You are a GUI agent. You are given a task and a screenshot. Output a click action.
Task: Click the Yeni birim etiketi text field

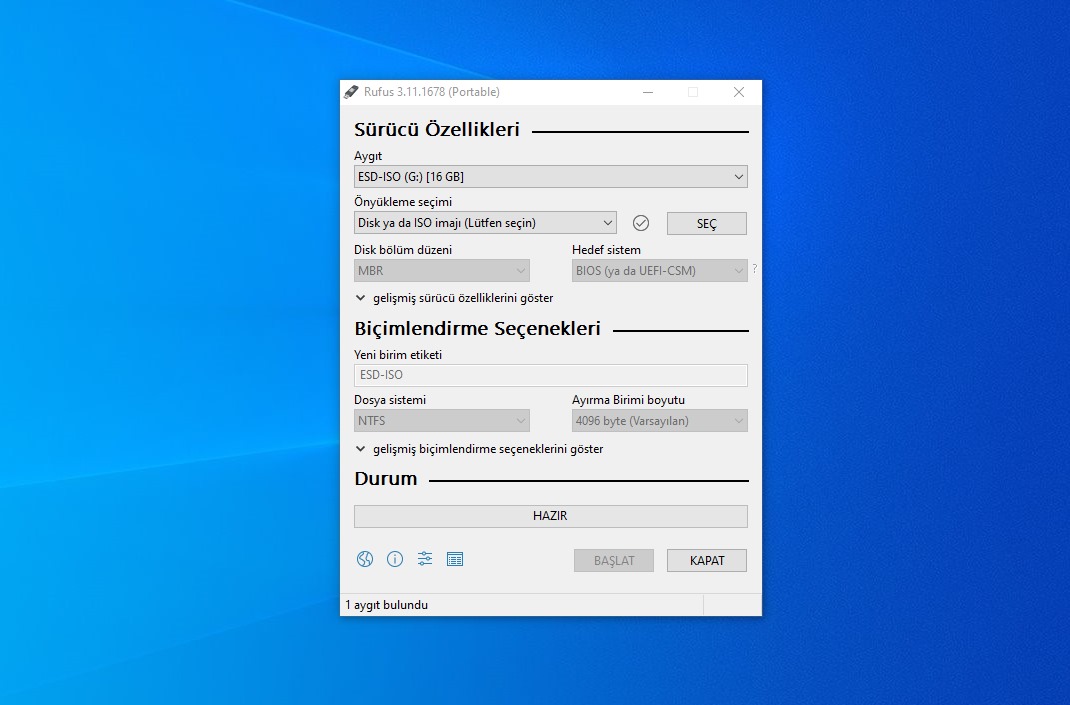click(550, 375)
